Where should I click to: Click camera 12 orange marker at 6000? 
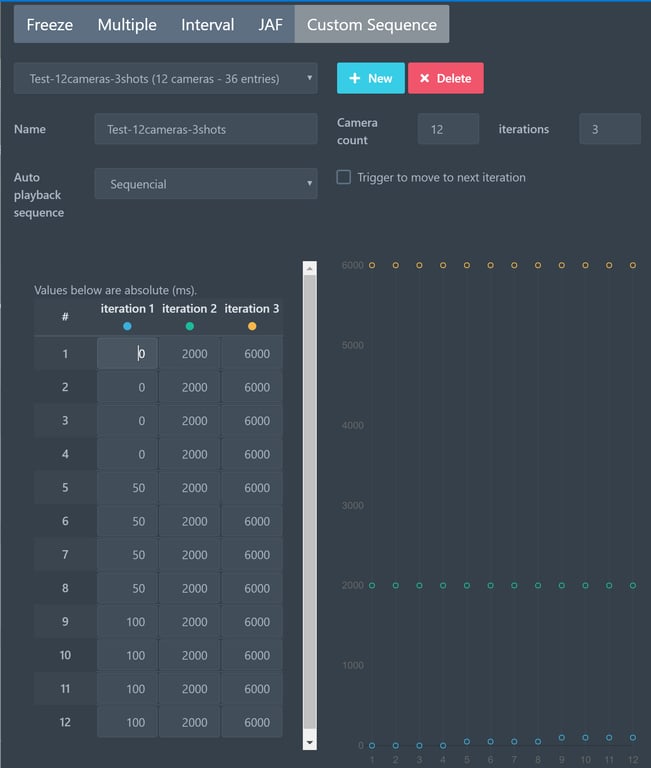pyautogui.click(x=633, y=265)
